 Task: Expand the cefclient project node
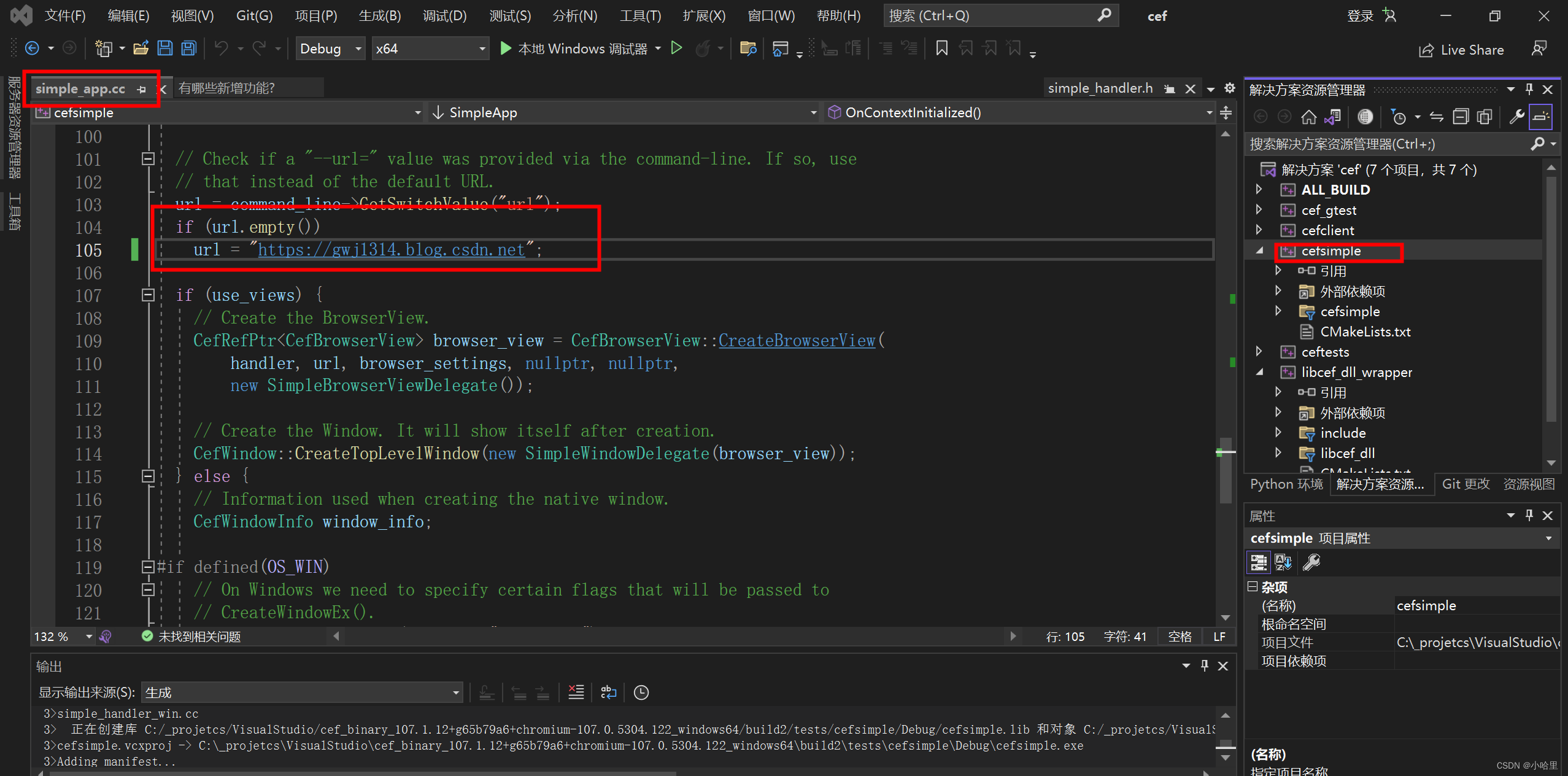click(1259, 230)
